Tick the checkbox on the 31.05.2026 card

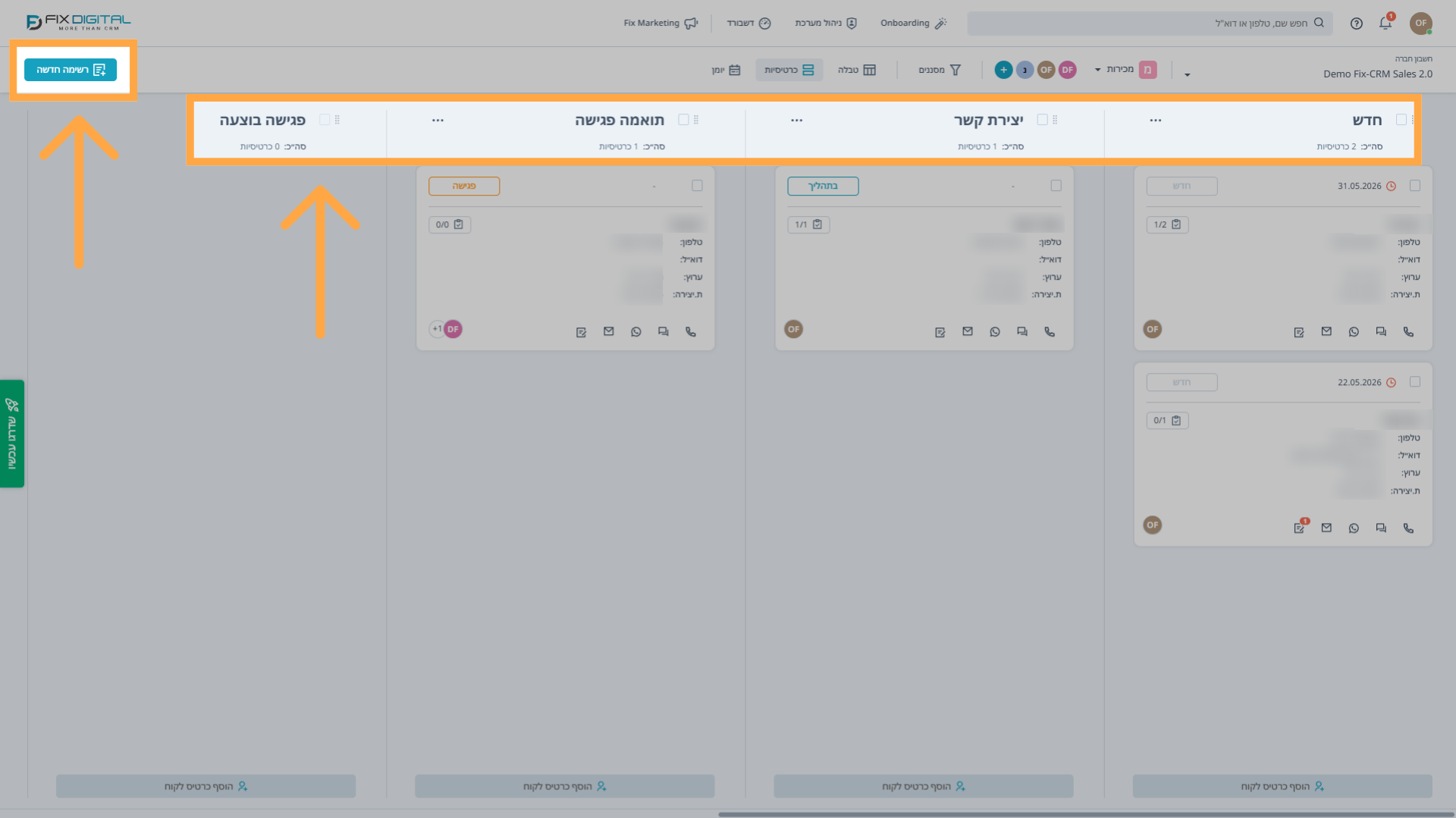(1415, 186)
